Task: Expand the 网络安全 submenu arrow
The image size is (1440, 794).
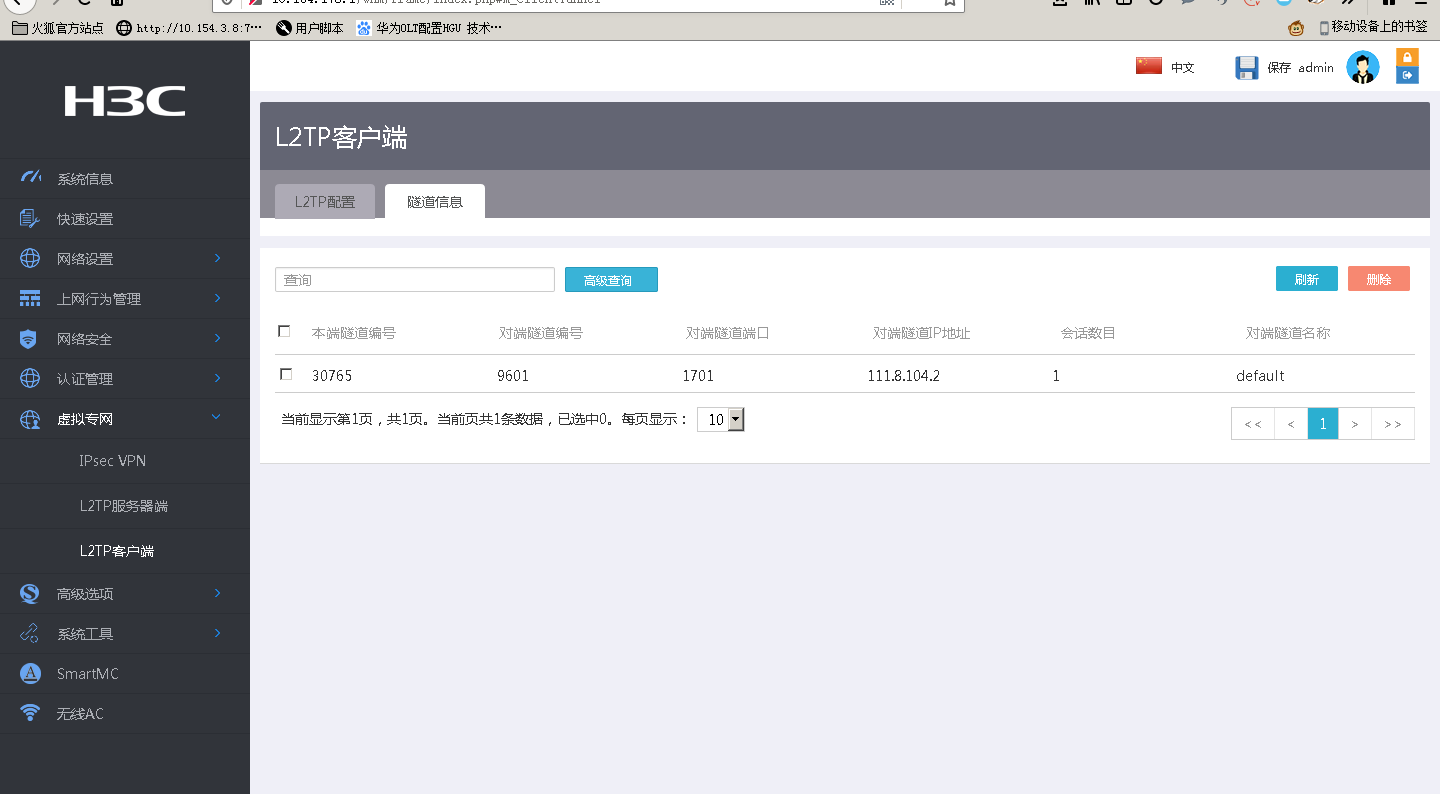Action: pos(217,338)
